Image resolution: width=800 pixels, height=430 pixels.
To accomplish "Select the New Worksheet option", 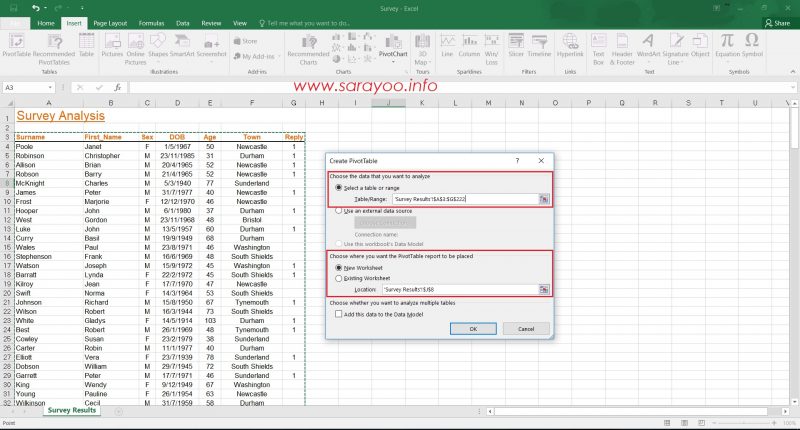I will (338, 268).
